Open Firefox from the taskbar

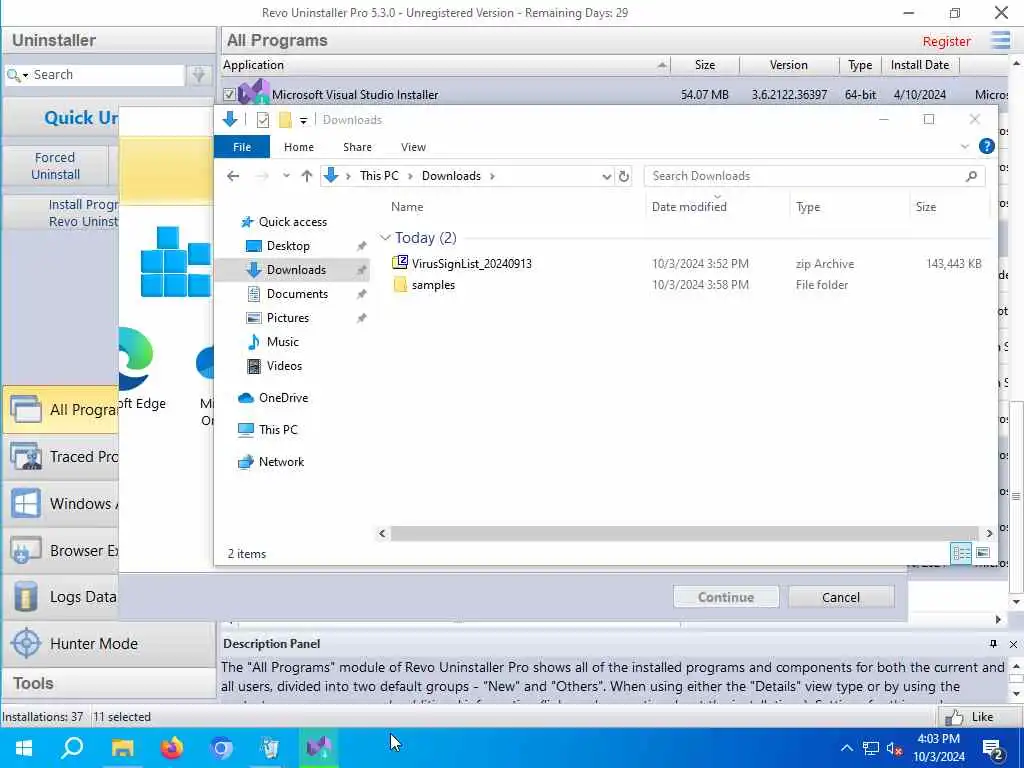(x=172, y=748)
